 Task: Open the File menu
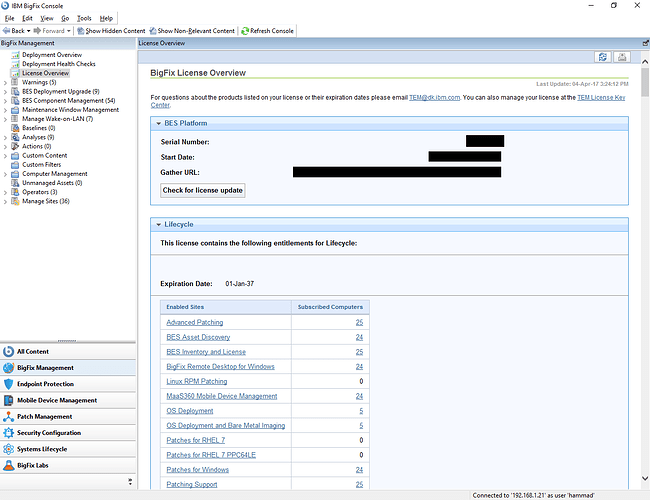click(x=9, y=18)
